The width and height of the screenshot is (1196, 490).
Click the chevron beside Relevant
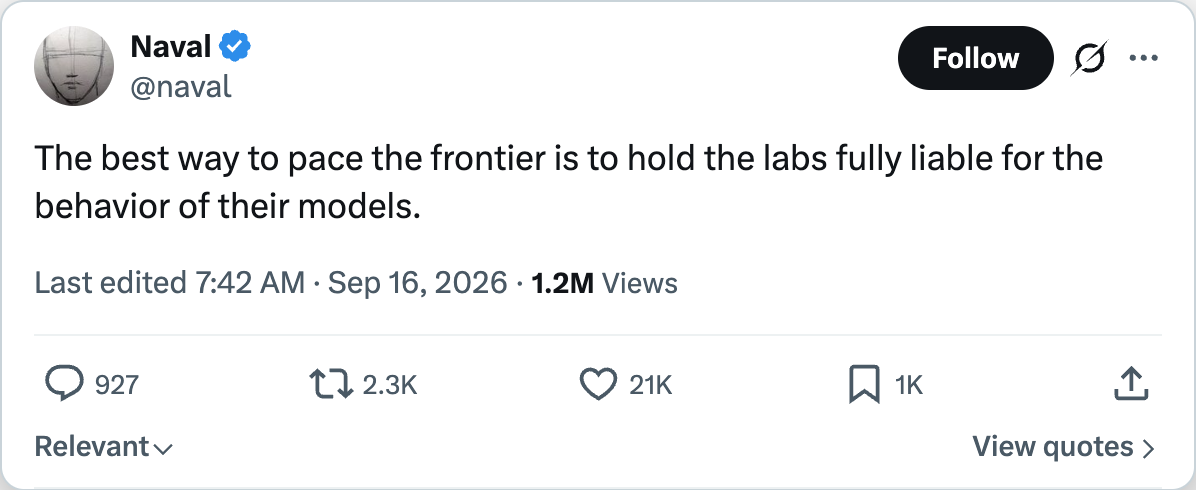(162, 449)
